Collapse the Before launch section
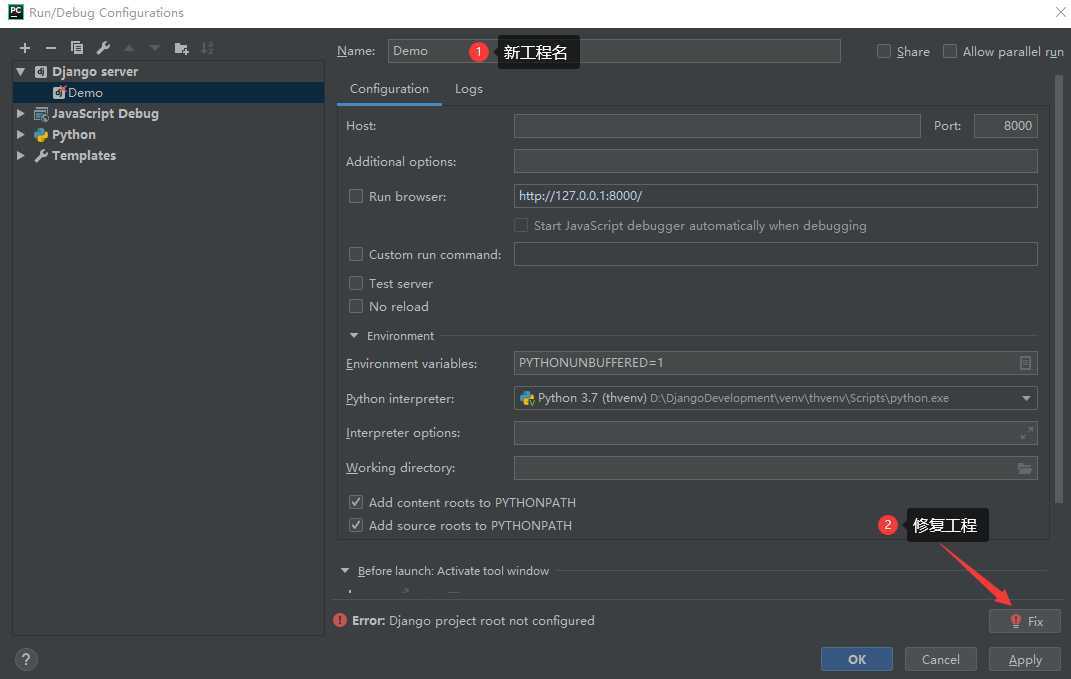Viewport: 1071px width, 679px height. tap(345, 570)
